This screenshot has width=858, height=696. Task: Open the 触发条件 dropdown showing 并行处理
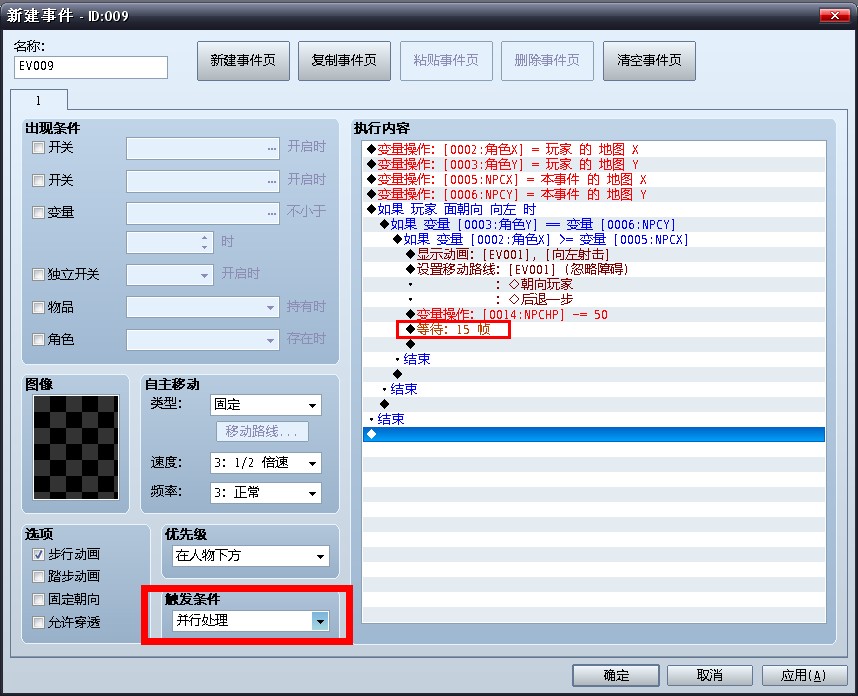tap(251, 621)
